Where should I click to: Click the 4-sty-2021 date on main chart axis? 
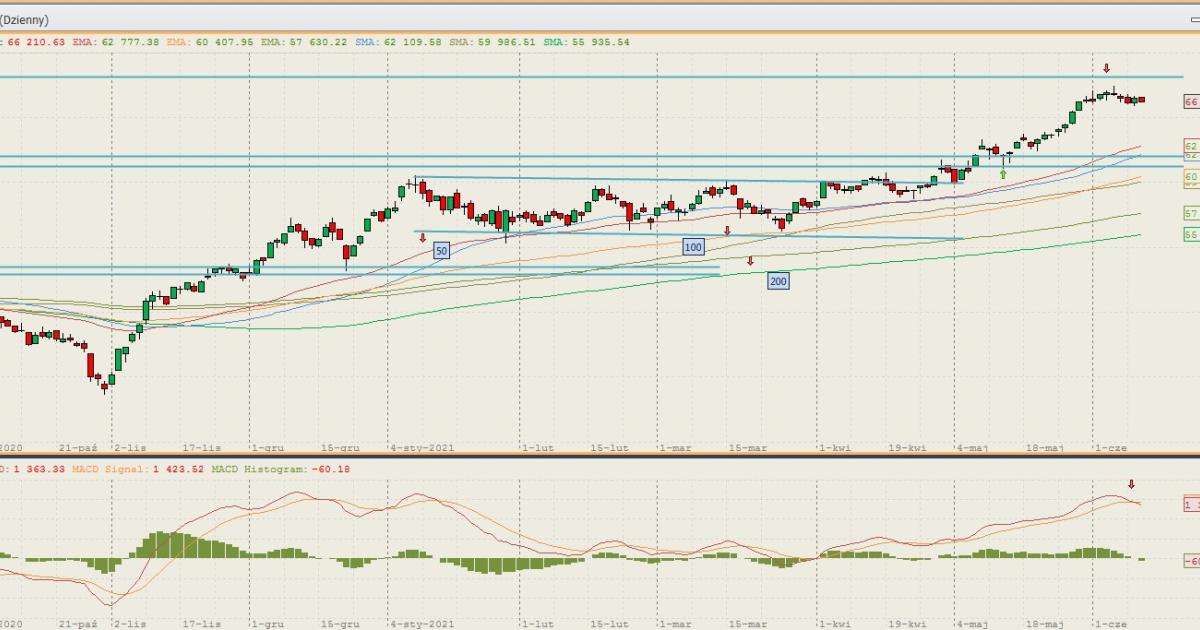pyautogui.click(x=422, y=448)
